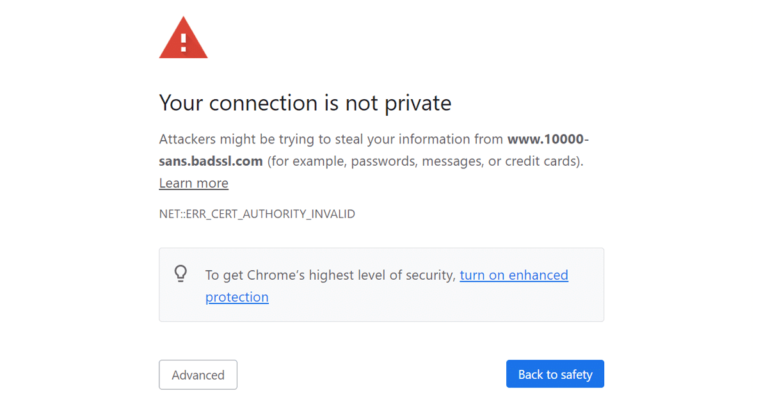Image resolution: width=768 pixels, height=402 pixels.
Task: Click the white exclamation mark in the triangle
Action: (x=183, y=42)
